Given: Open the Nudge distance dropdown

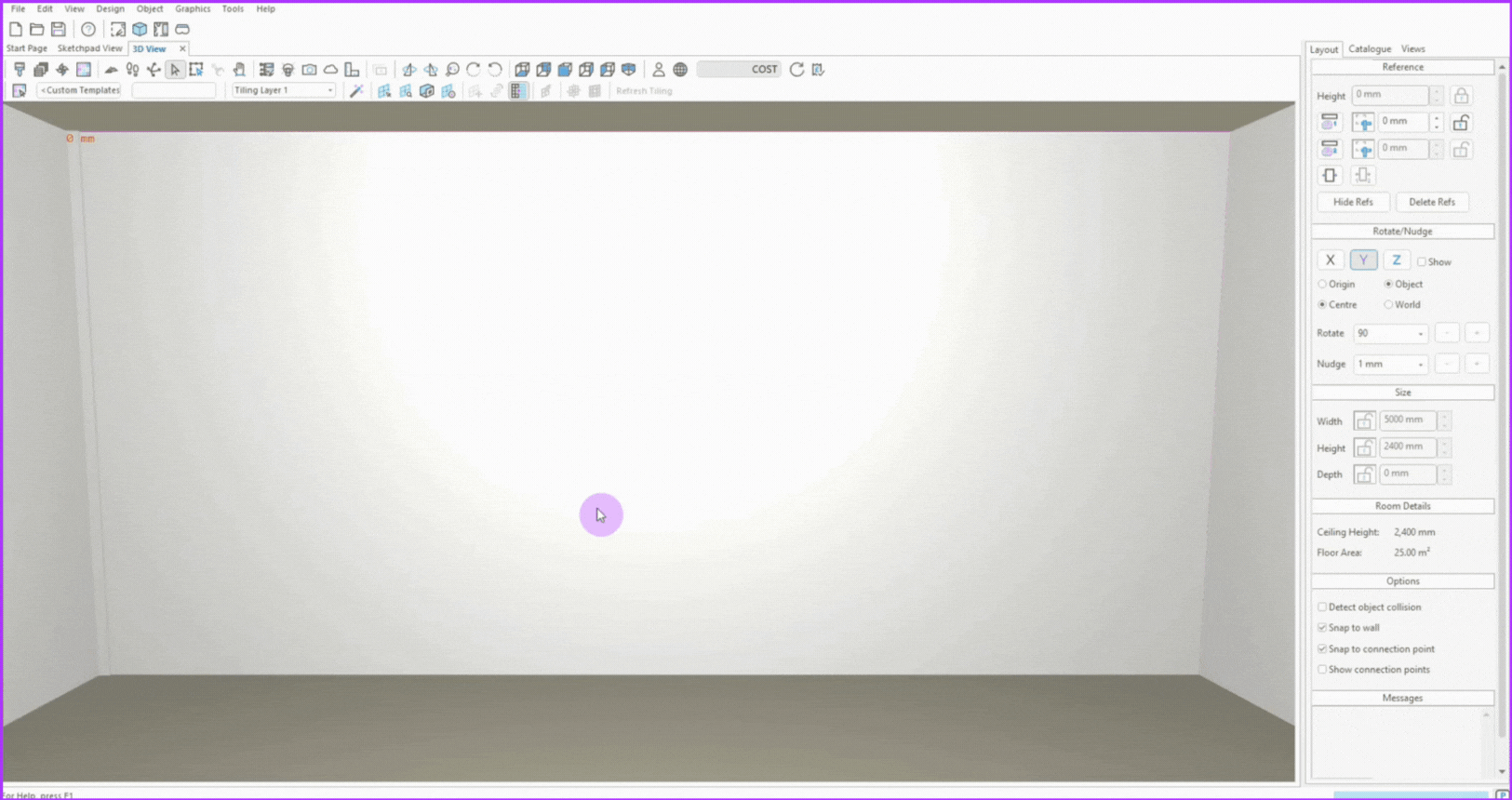Looking at the screenshot, I should 1420,365.
